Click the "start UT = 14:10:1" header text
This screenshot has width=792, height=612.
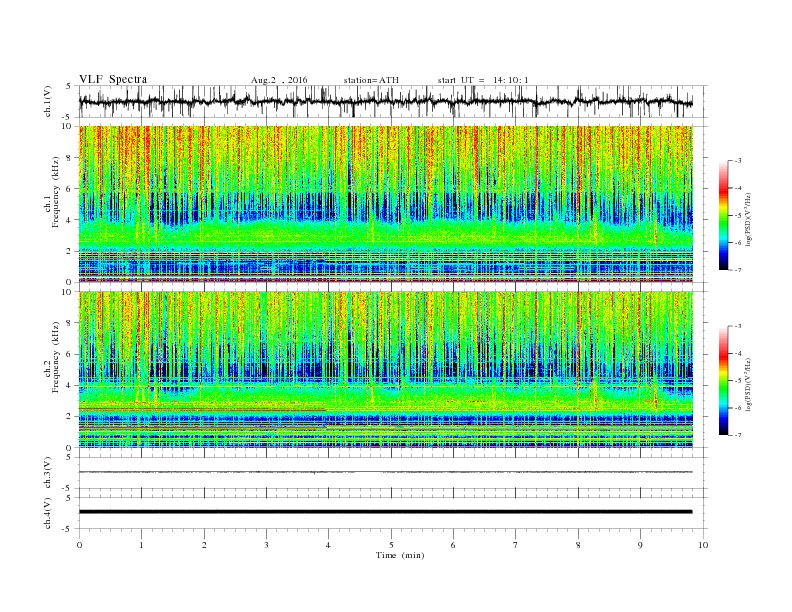[x=483, y=80]
